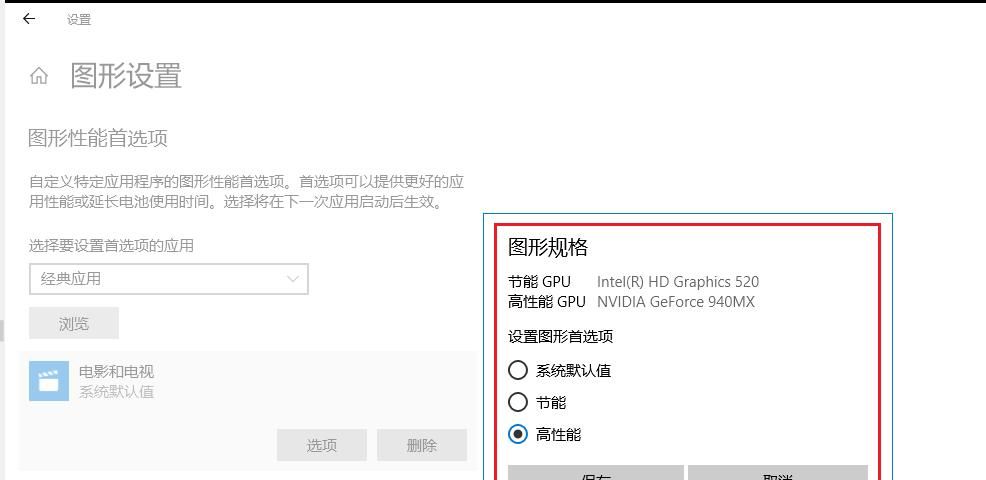Choose the 节能 radio option
This screenshot has width=986, height=480.
pyautogui.click(x=518, y=402)
